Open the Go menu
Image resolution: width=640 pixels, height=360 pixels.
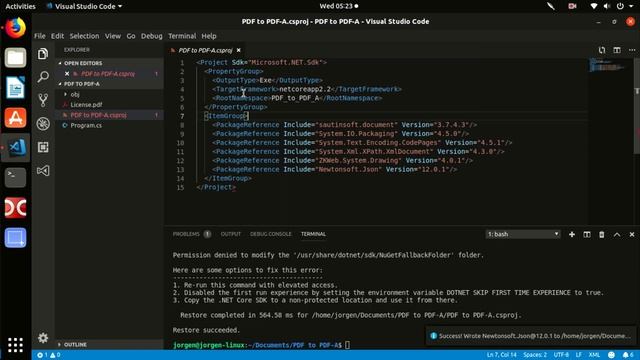coord(131,36)
